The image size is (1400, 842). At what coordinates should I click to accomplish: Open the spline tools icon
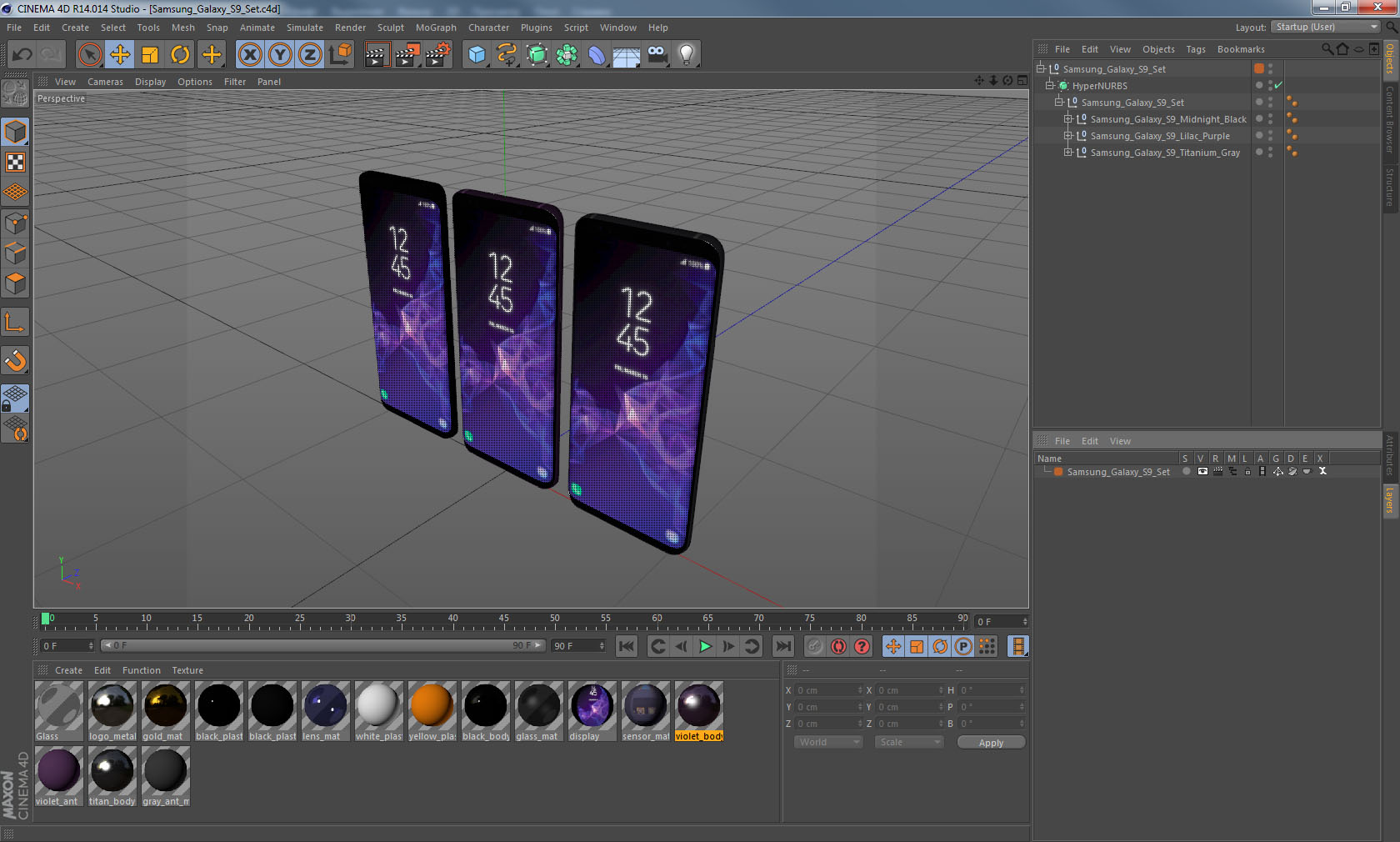click(x=507, y=55)
